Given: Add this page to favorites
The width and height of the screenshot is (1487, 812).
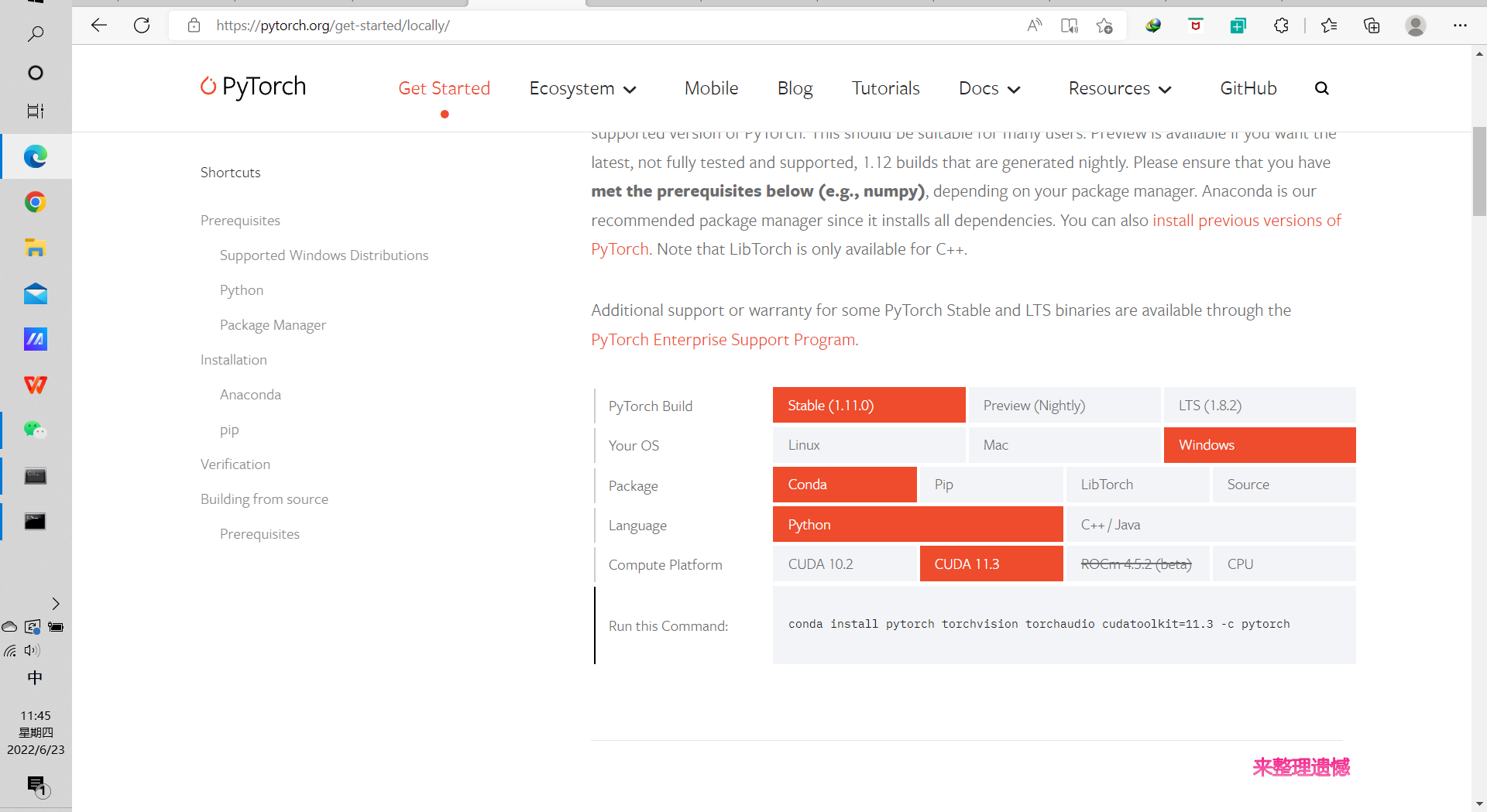Looking at the screenshot, I should pyautogui.click(x=1104, y=26).
